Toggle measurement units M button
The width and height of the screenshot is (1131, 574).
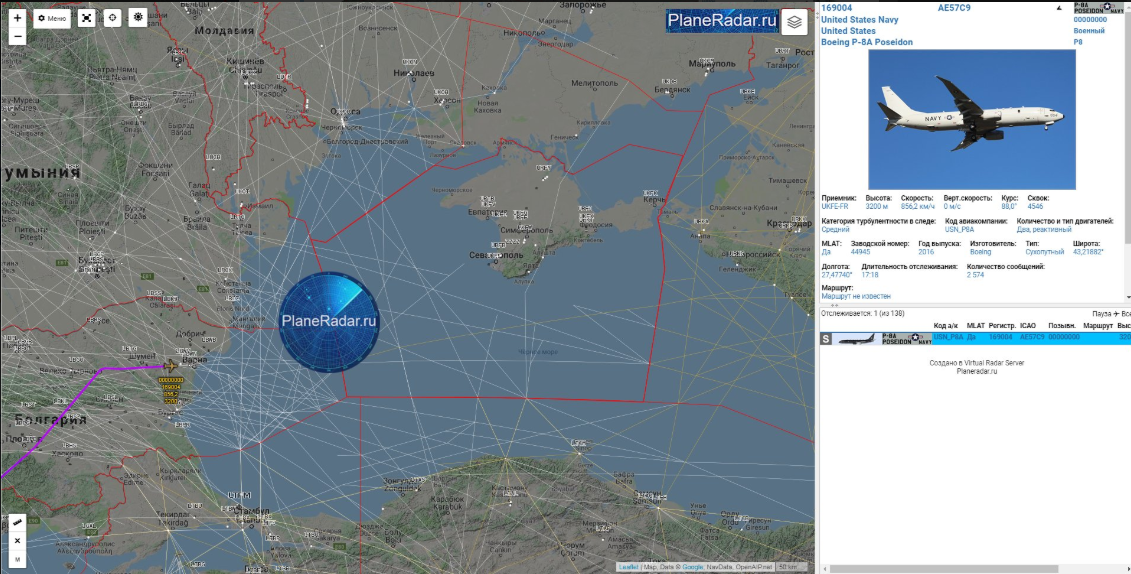pyautogui.click(x=17, y=558)
